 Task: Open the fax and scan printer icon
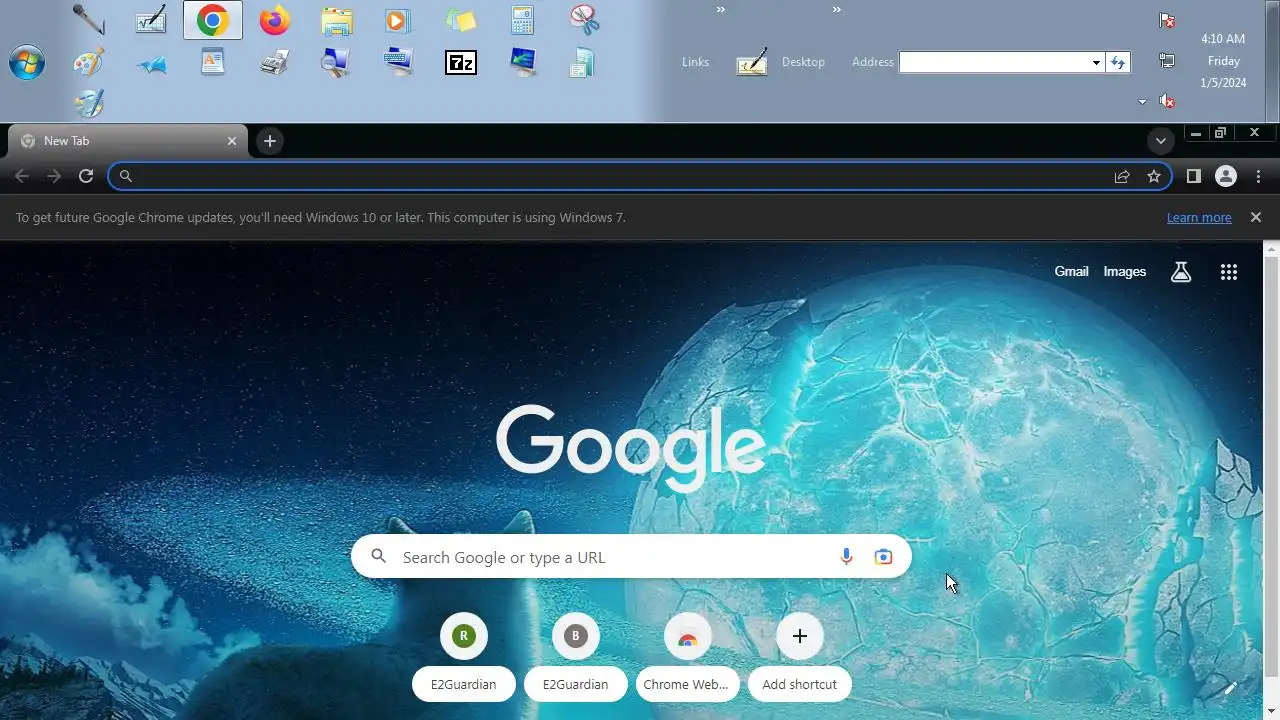point(274,62)
